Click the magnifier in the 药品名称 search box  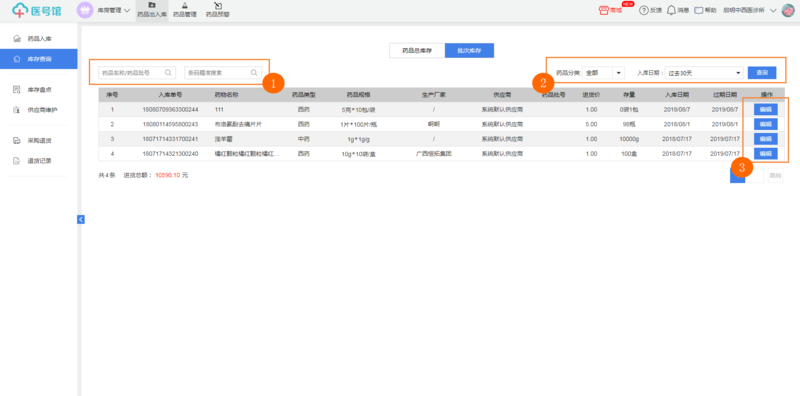[x=168, y=72]
